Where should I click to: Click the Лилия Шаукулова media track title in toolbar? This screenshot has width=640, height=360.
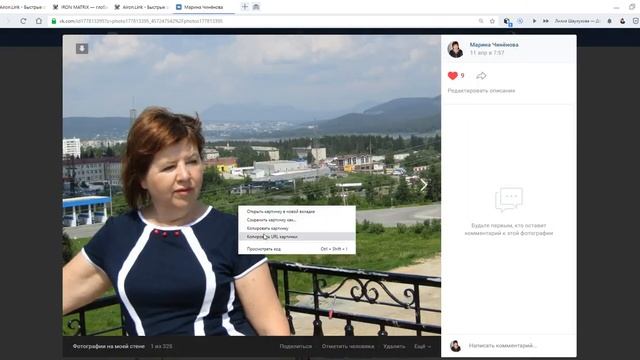coord(577,21)
